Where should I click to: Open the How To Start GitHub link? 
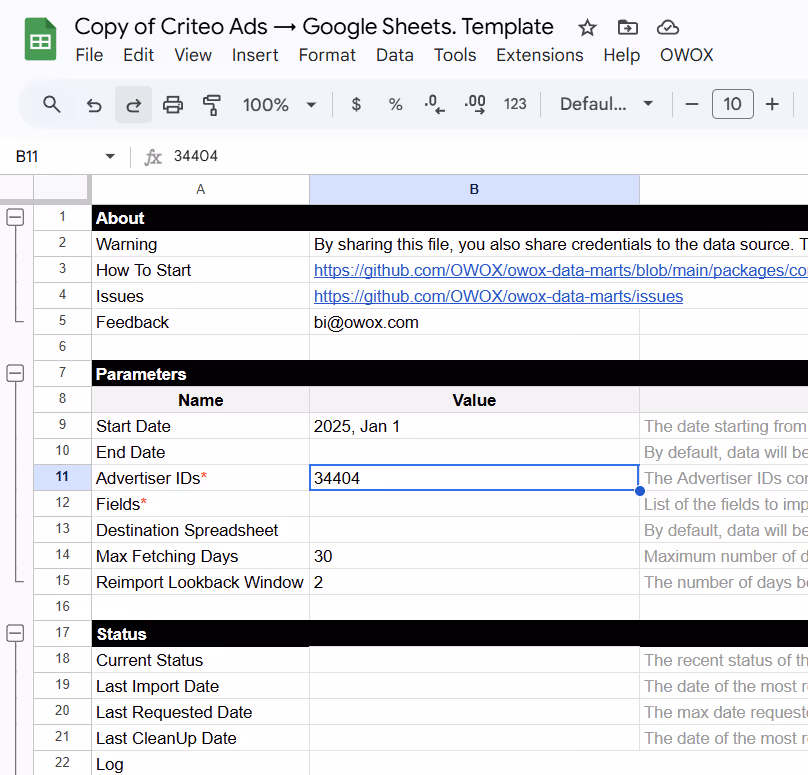(x=500, y=269)
